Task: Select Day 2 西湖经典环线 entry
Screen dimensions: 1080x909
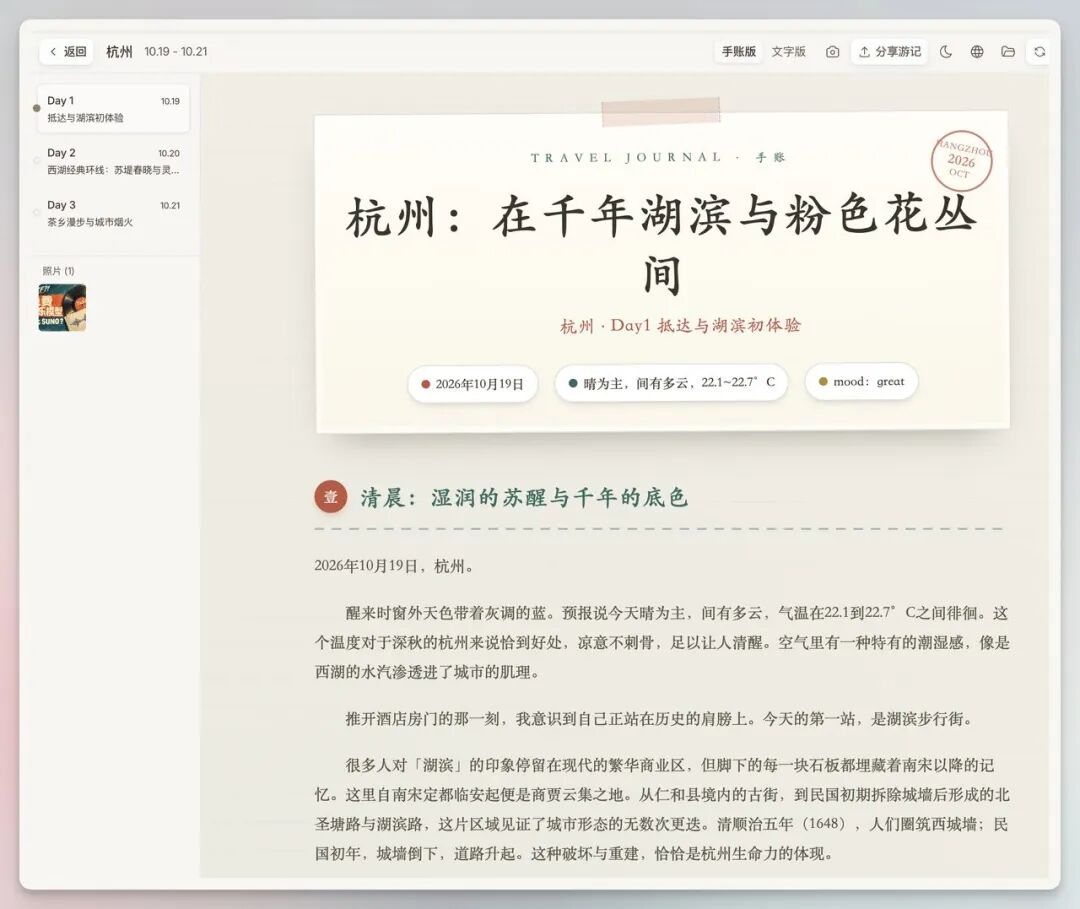Action: [112, 161]
